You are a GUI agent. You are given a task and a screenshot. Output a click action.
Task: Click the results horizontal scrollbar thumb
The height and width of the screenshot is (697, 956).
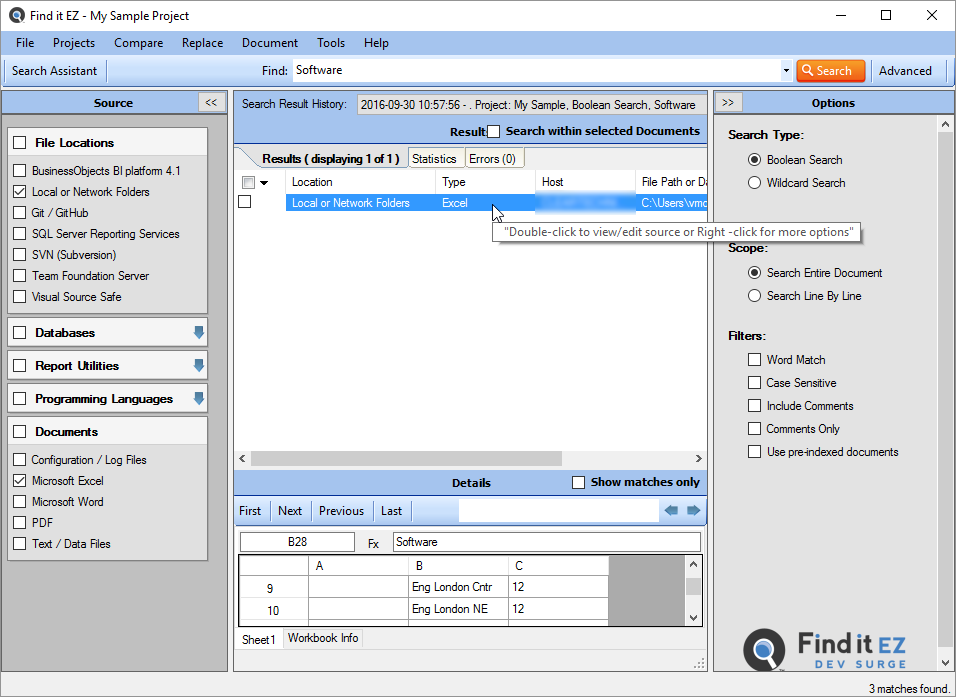click(x=406, y=458)
